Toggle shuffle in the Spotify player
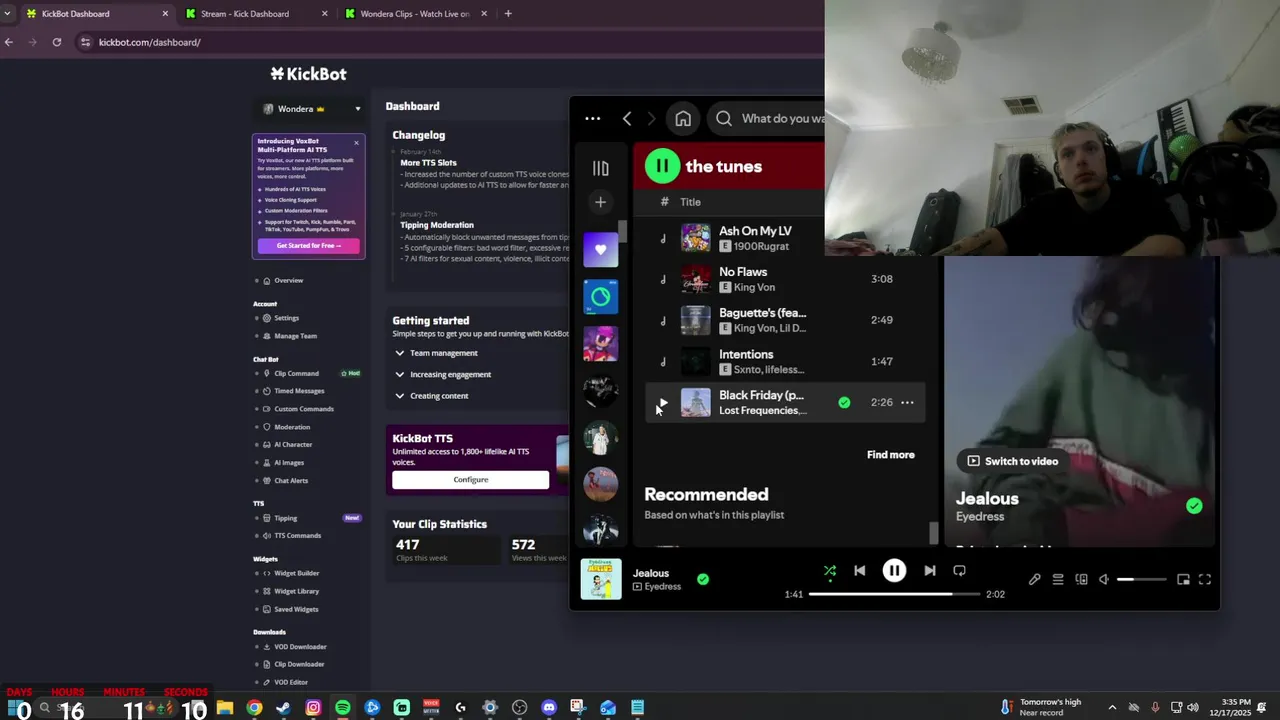Viewport: 1280px width, 720px height. pos(829,571)
